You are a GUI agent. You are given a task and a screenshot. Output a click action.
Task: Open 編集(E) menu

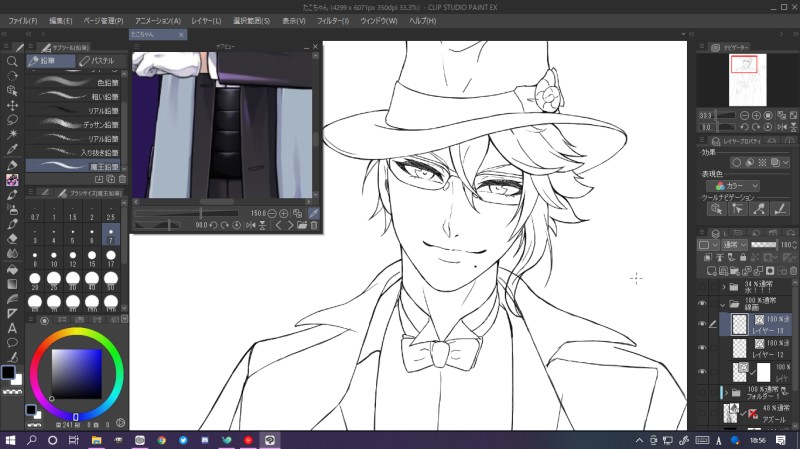click(61, 21)
